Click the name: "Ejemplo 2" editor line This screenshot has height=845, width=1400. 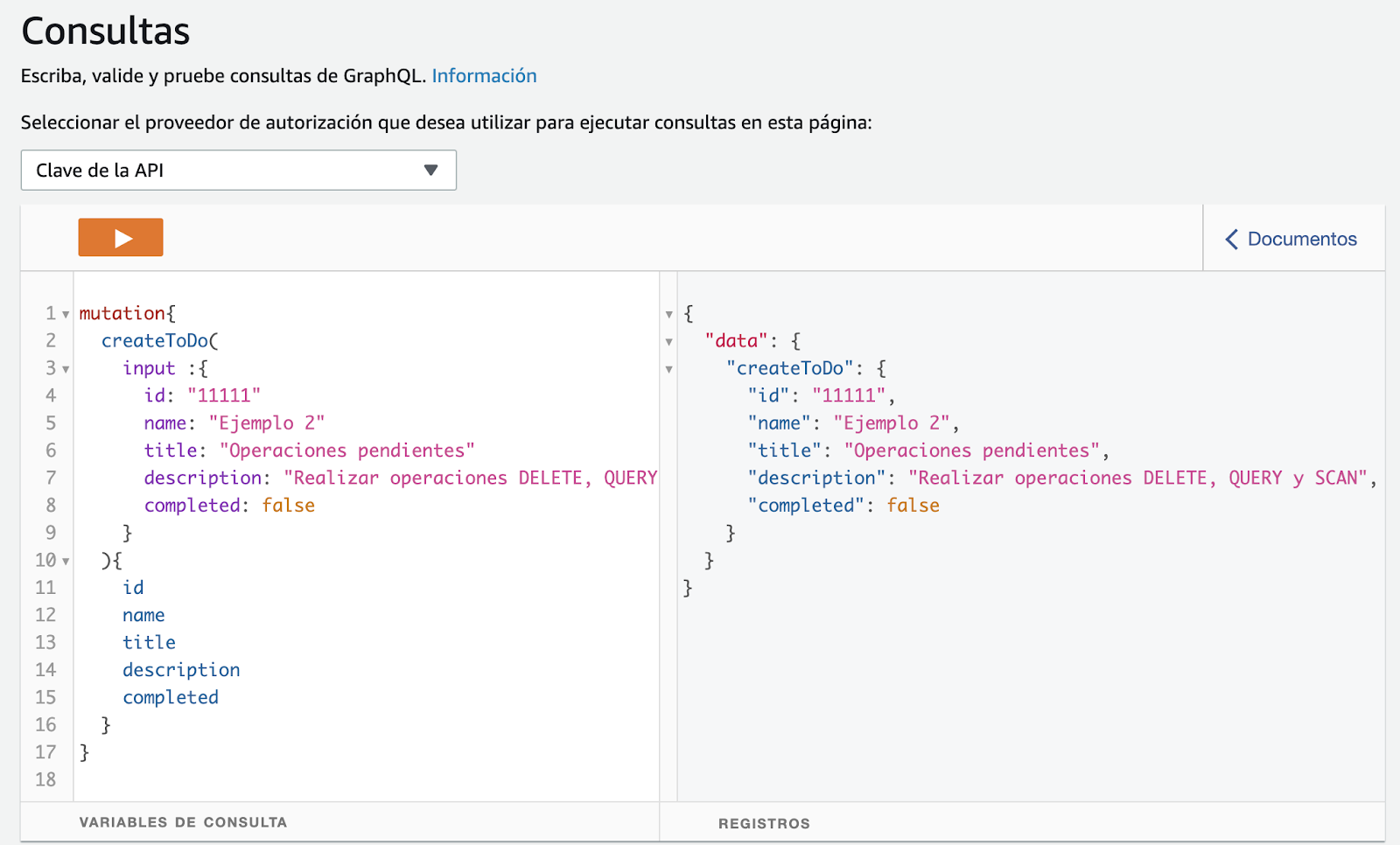coord(234,423)
